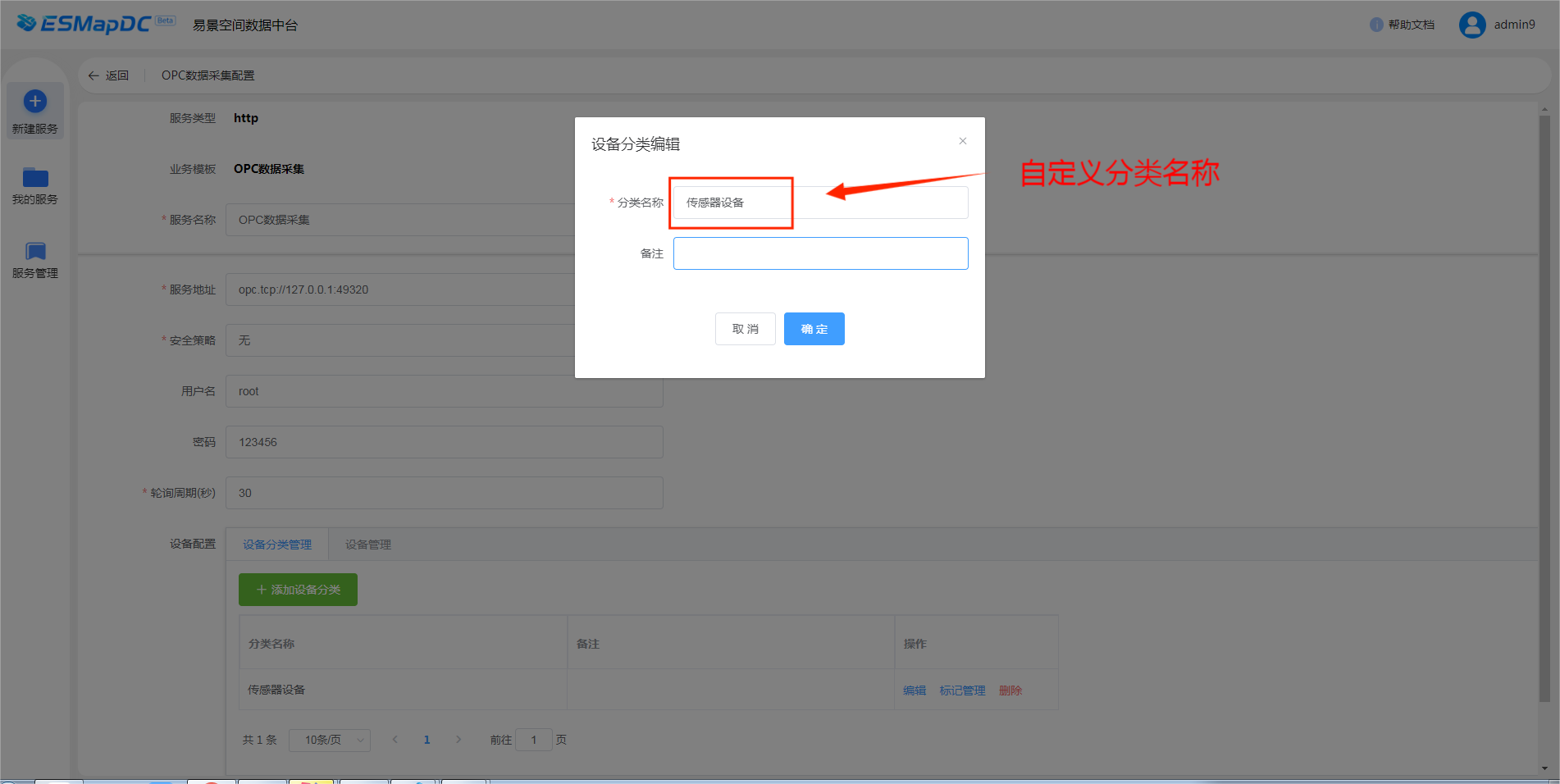Open 帮助文档 help icon
Image resolution: width=1560 pixels, height=784 pixels.
[x=1376, y=25]
